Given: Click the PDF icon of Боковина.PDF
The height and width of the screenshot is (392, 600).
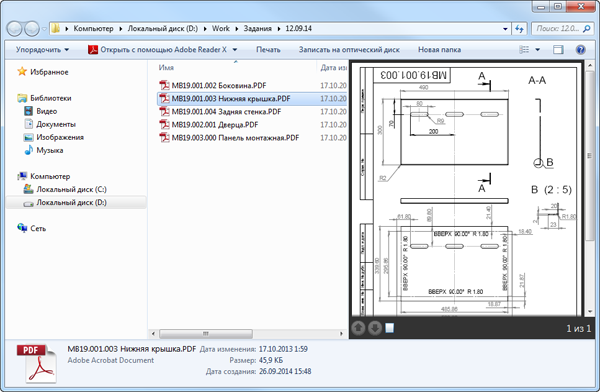Looking at the screenshot, I should point(164,85).
